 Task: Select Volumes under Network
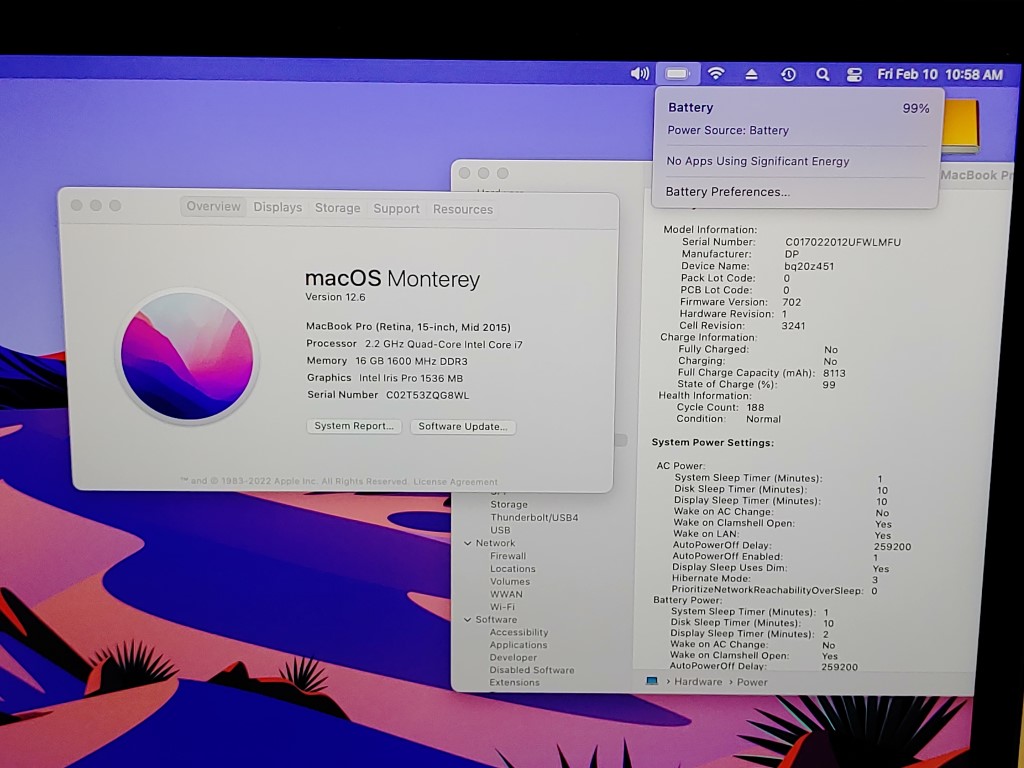(510, 581)
